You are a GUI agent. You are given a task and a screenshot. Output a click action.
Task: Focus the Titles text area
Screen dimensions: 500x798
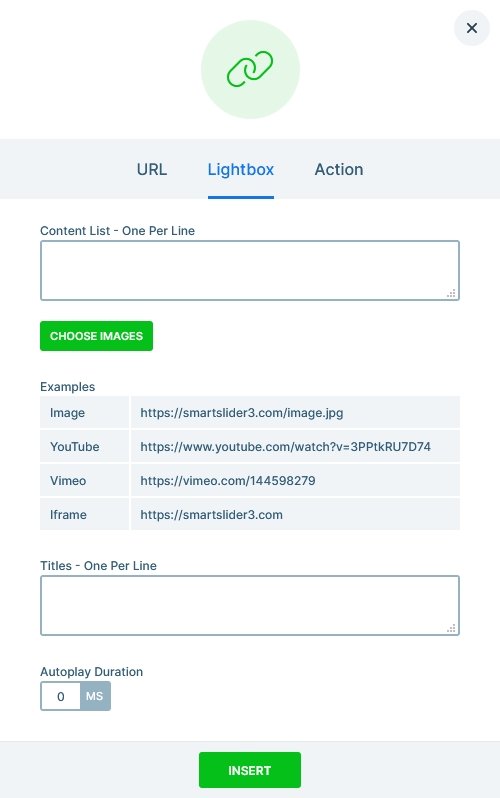click(250, 606)
